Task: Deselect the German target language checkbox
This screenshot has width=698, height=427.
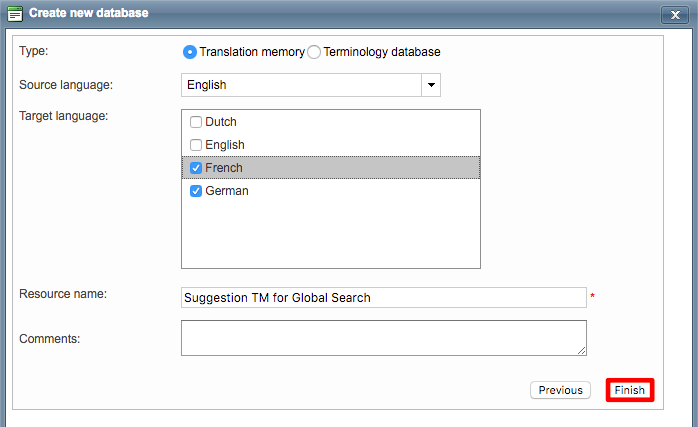Action: (196, 191)
